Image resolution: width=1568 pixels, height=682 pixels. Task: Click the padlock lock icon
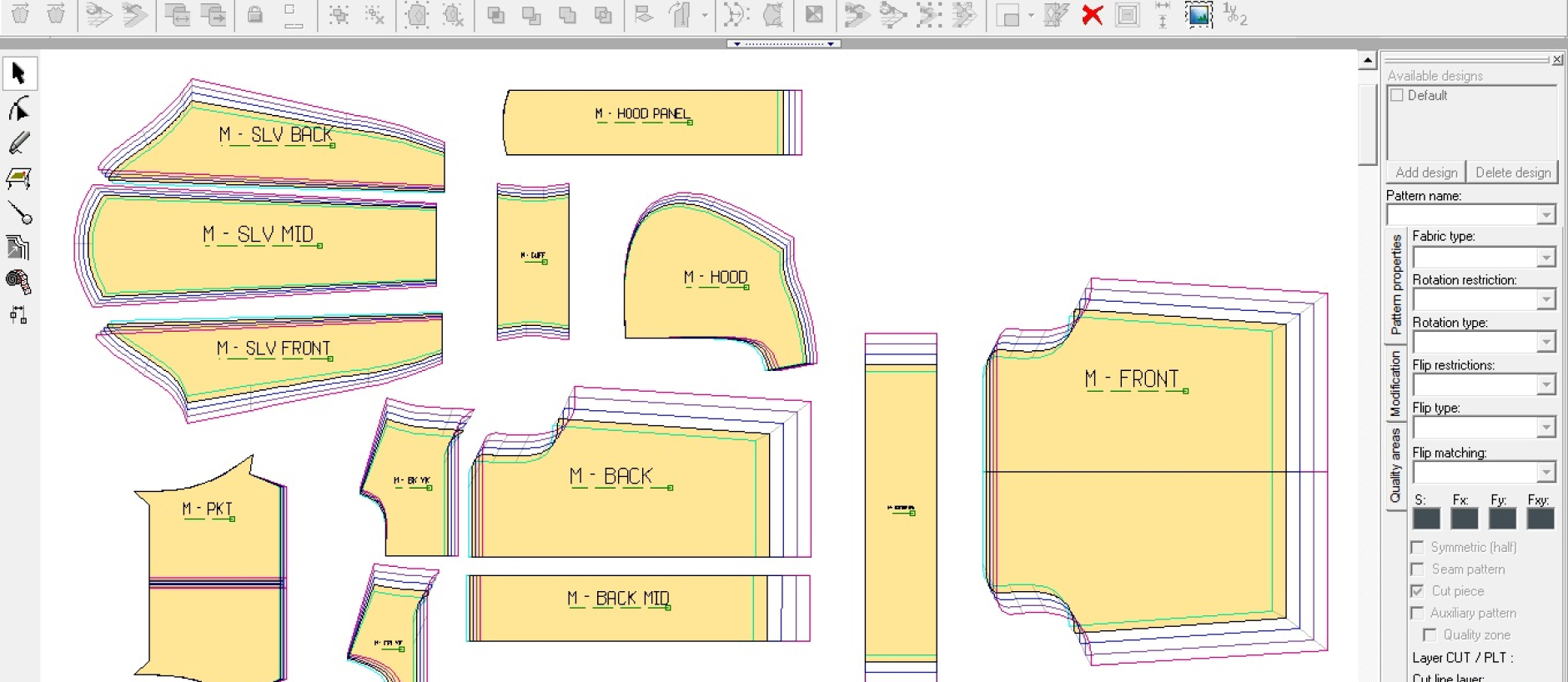pos(255,15)
